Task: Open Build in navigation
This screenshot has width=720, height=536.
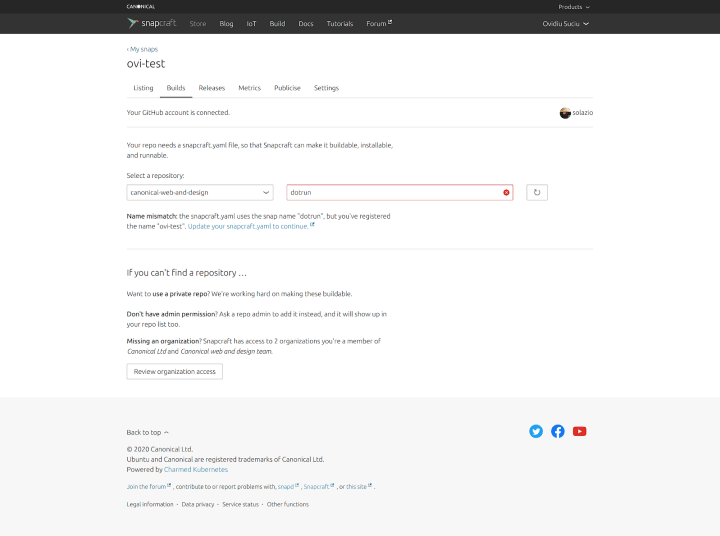Action: tap(277, 24)
